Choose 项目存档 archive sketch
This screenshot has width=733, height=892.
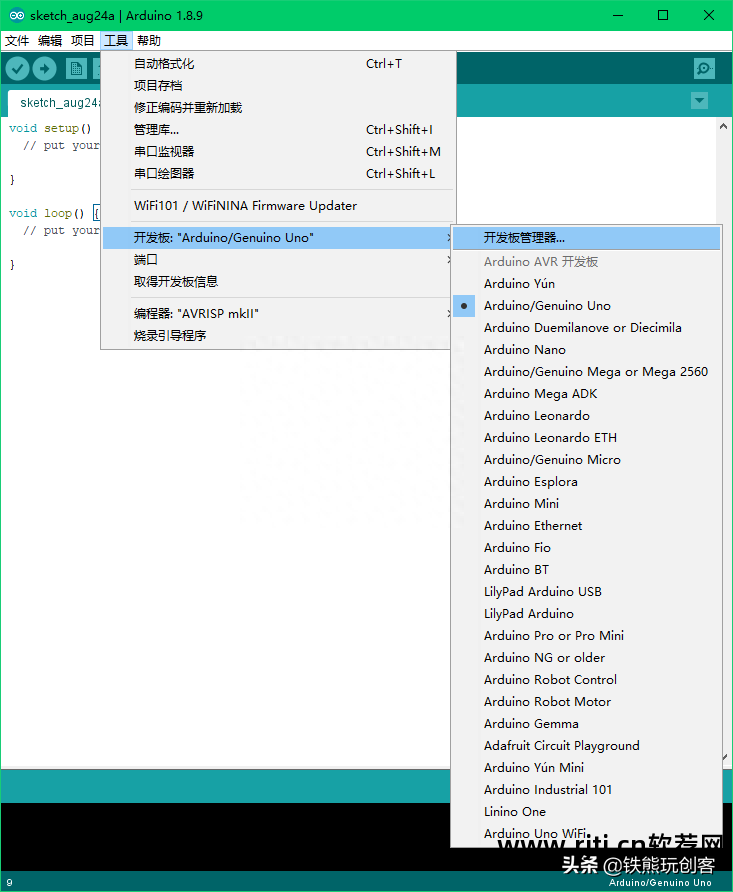(x=278, y=86)
